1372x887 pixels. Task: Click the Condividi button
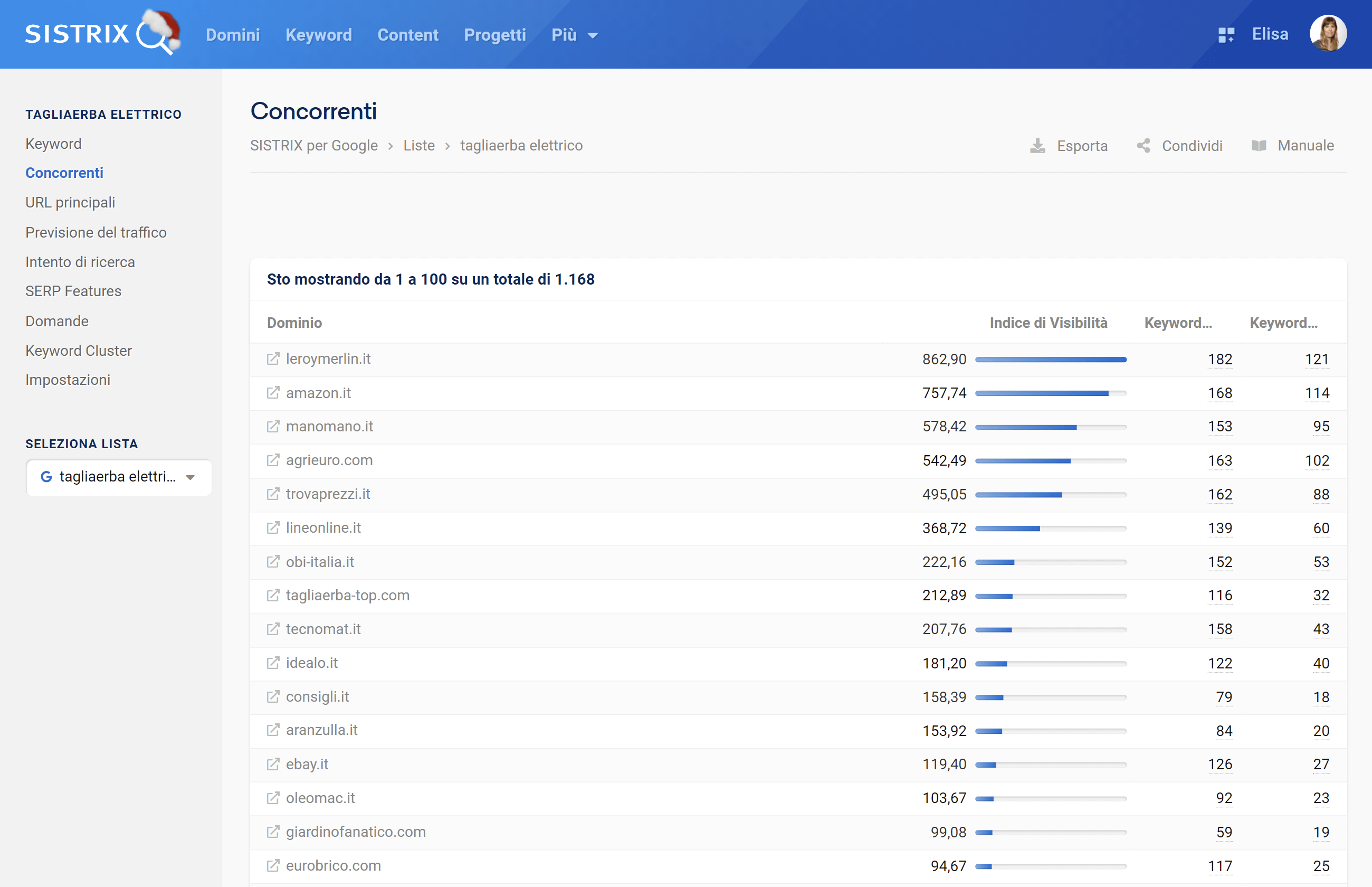(x=1180, y=146)
